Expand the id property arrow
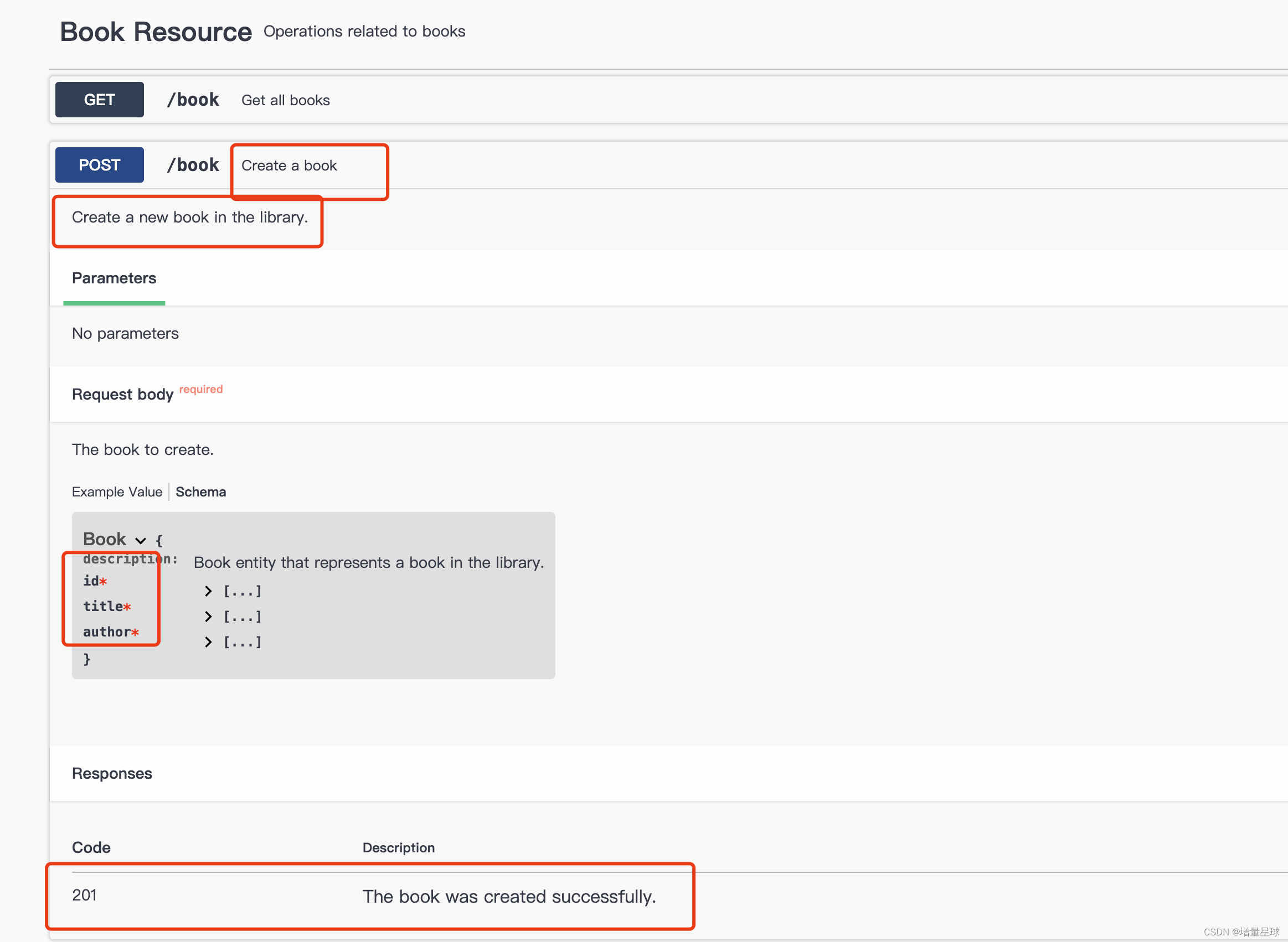The image size is (1288, 942). (x=208, y=591)
